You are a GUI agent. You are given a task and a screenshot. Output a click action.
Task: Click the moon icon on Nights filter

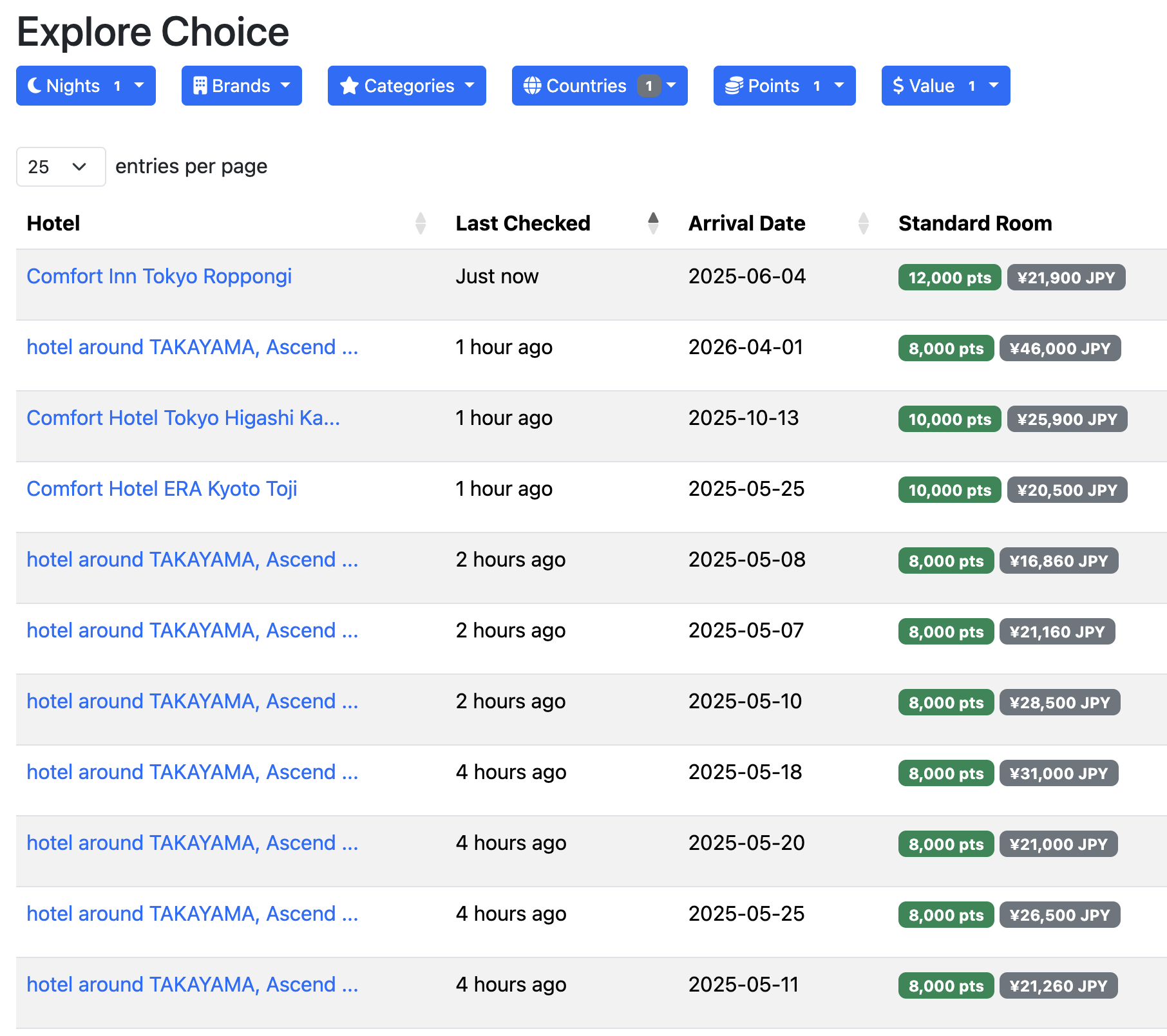(x=35, y=86)
